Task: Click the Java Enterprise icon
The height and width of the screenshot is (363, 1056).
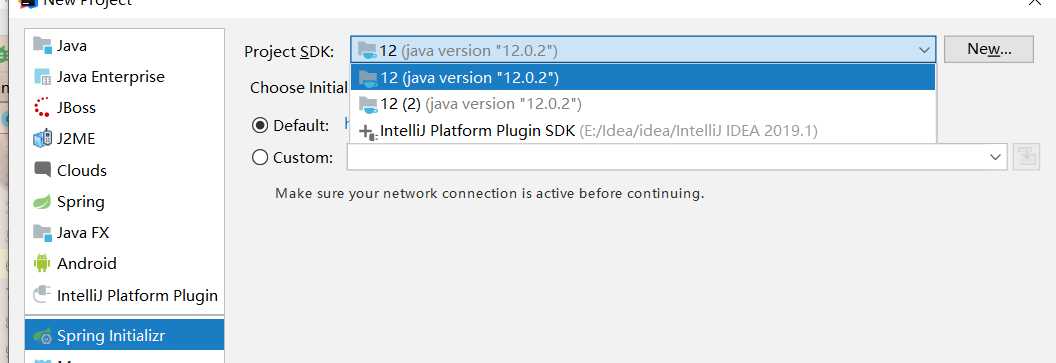Action: click(x=42, y=77)
